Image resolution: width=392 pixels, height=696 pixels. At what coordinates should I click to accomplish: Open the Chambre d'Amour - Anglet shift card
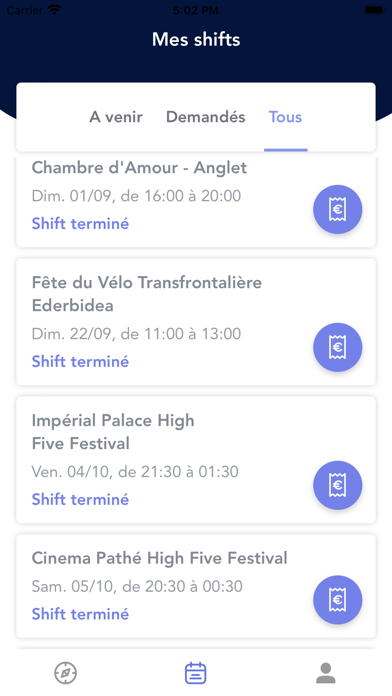tap(196, 202)
